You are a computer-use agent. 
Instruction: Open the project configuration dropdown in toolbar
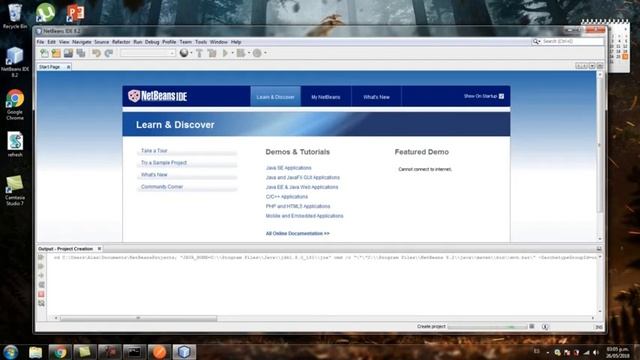pyautogui.click(x=148, y=53)
